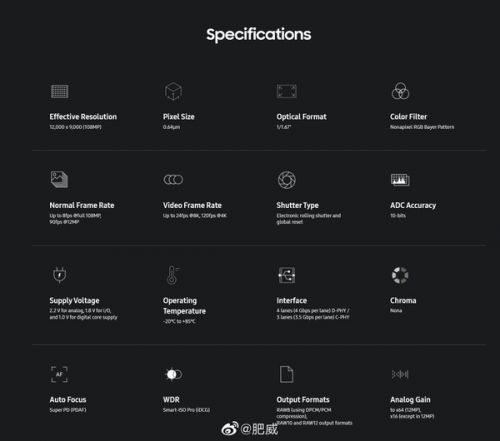Click the Normal Frame Rate picture icon
The width and height of the screenshot is (500, 441).
click(x=59, y=179)
